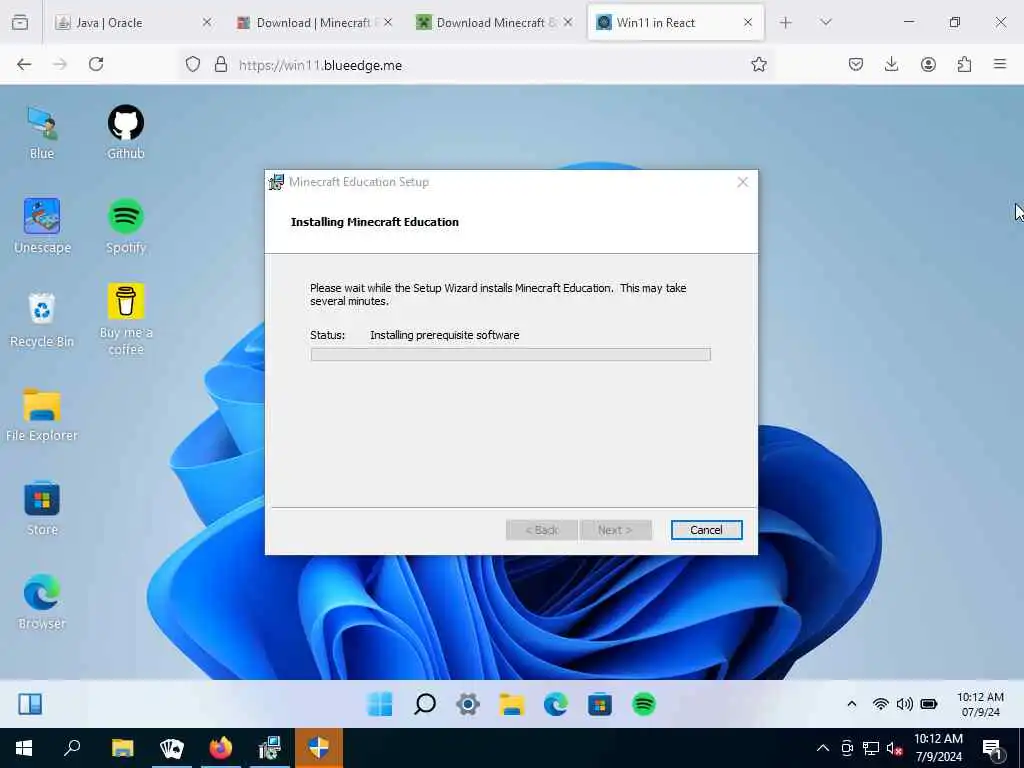
Task: Open host taskbar search
Action: tap(72, 748)
